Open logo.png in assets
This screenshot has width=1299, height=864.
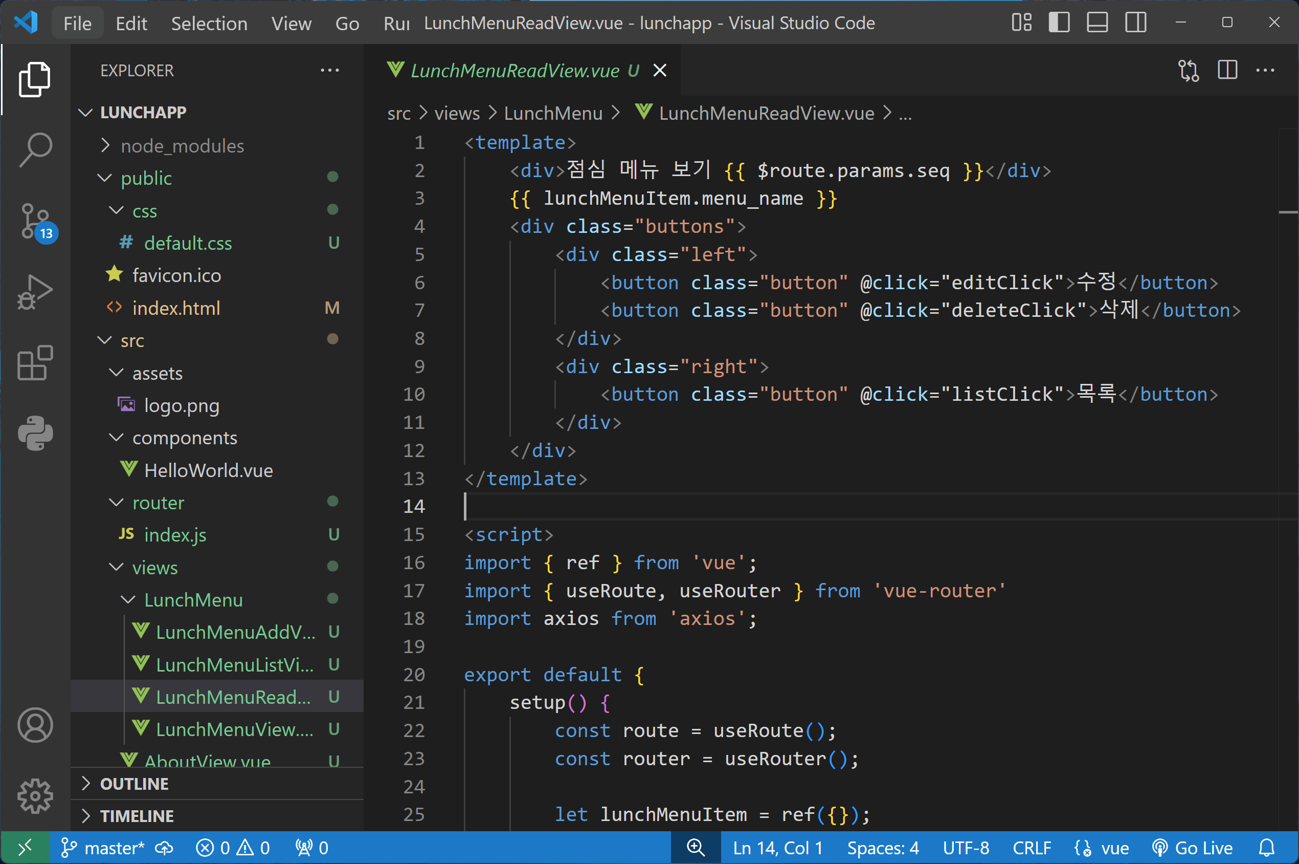217,406
